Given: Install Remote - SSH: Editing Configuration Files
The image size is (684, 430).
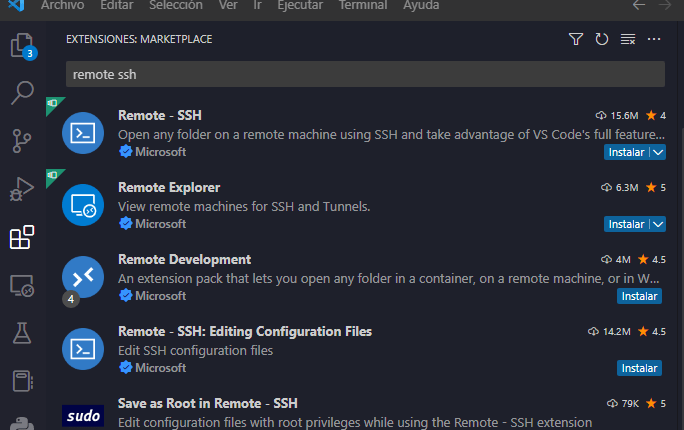Looking at the screenshot, I should pyautogui.click(x=639, y=368).
